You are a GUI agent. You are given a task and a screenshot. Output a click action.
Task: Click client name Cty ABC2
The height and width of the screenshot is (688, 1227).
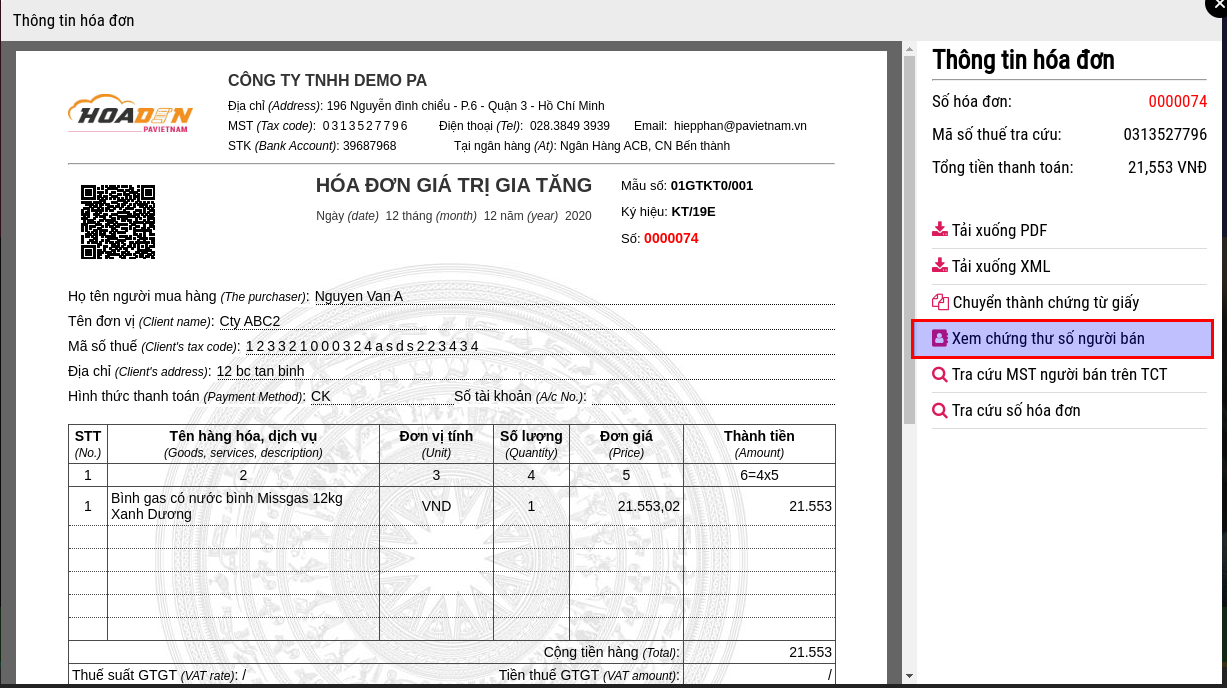click(x=250, y=321)
